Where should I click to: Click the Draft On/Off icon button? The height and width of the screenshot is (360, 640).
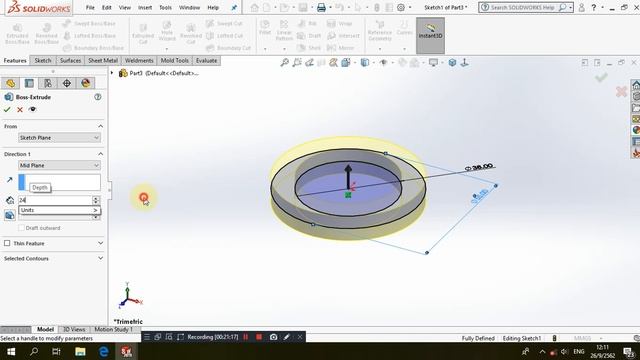pyautogui.click(x=10, y=215)
